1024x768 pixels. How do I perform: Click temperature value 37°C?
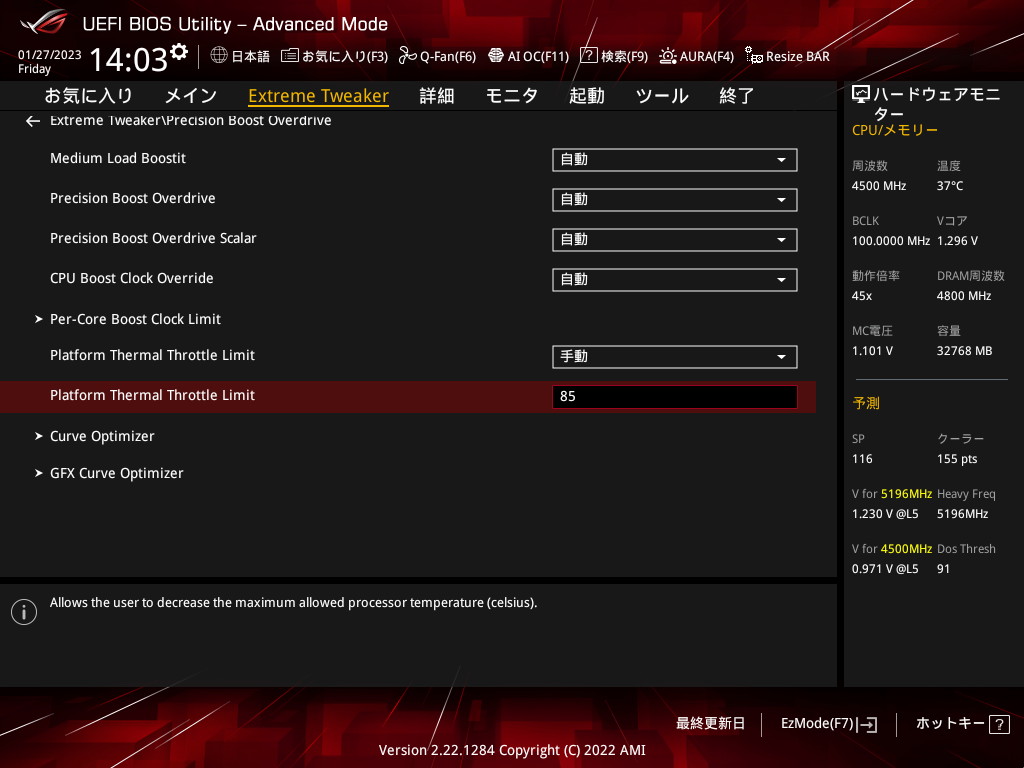coord(950,186)
